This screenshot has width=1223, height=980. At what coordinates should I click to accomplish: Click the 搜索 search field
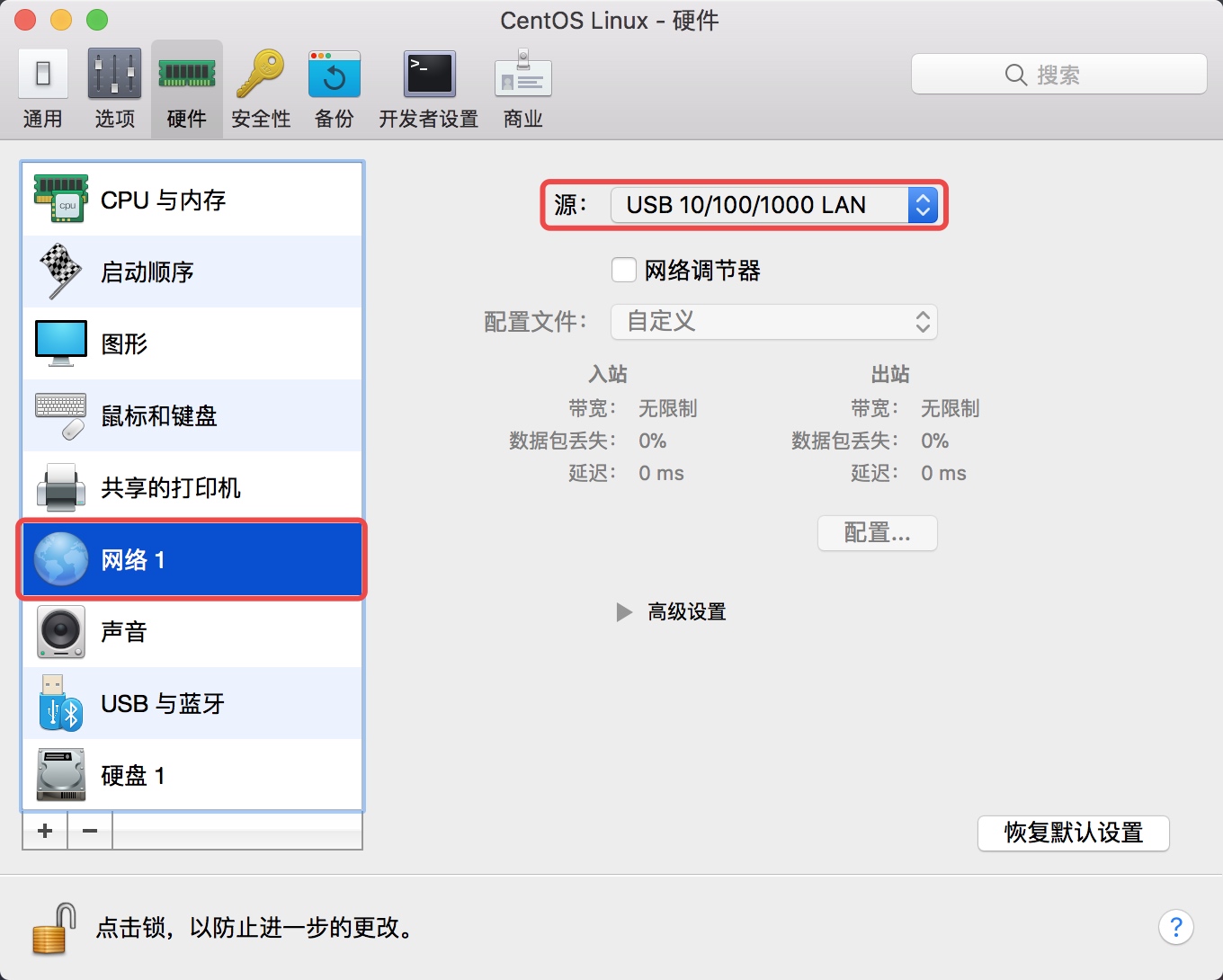(x=1058, y=75)
